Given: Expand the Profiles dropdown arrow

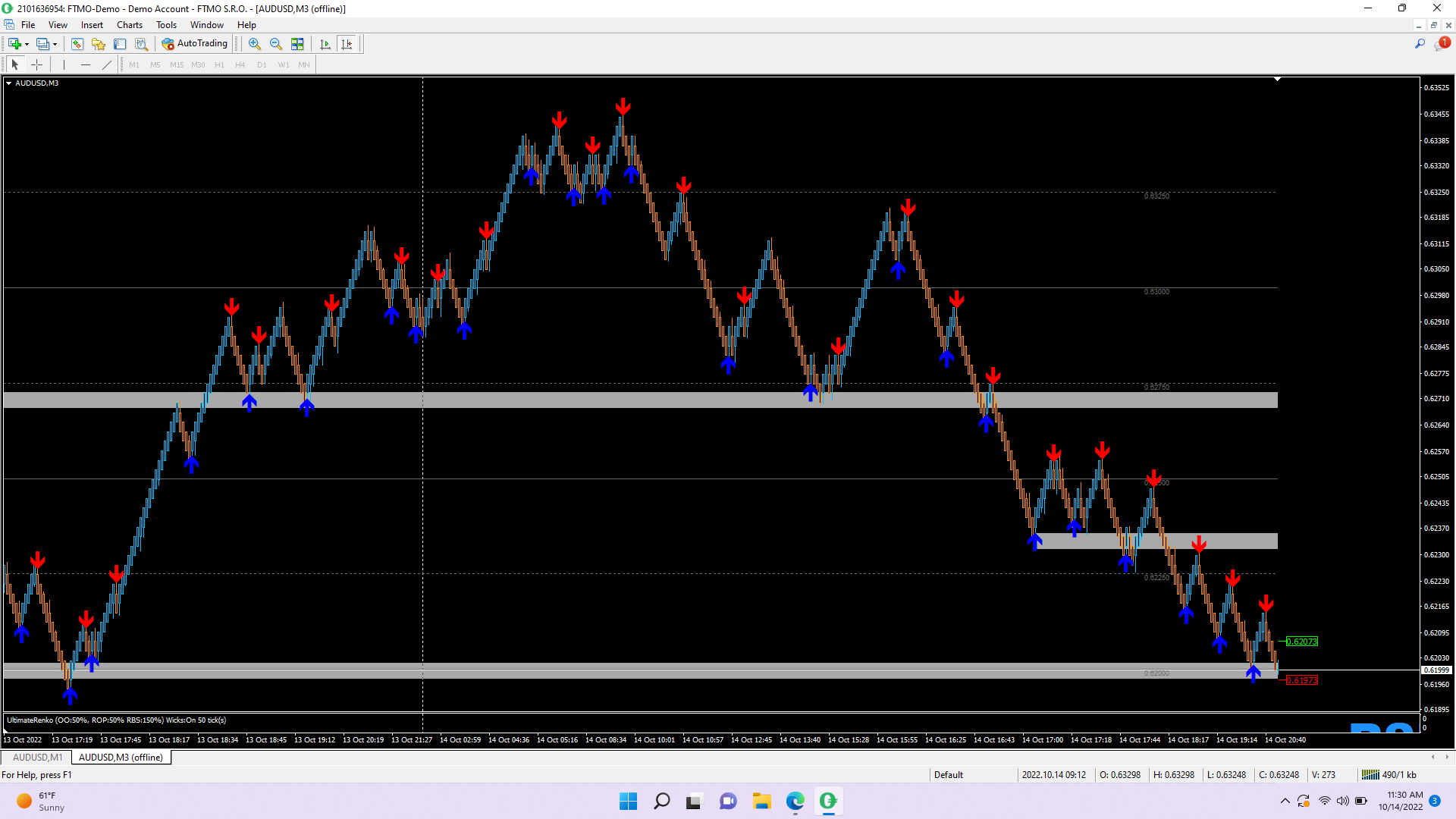Looking at the screenshot, I should point(55,44).
